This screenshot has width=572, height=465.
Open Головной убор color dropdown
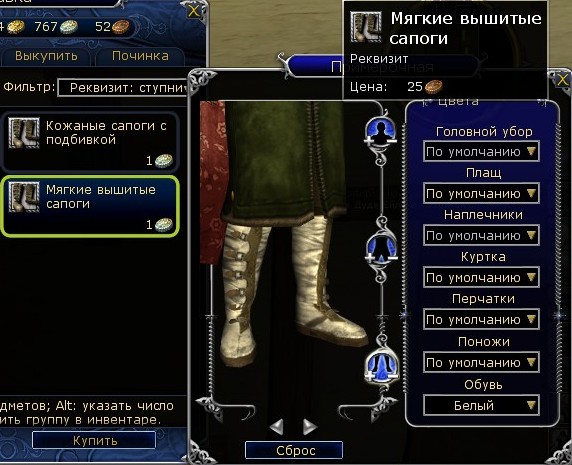(481, 151)
